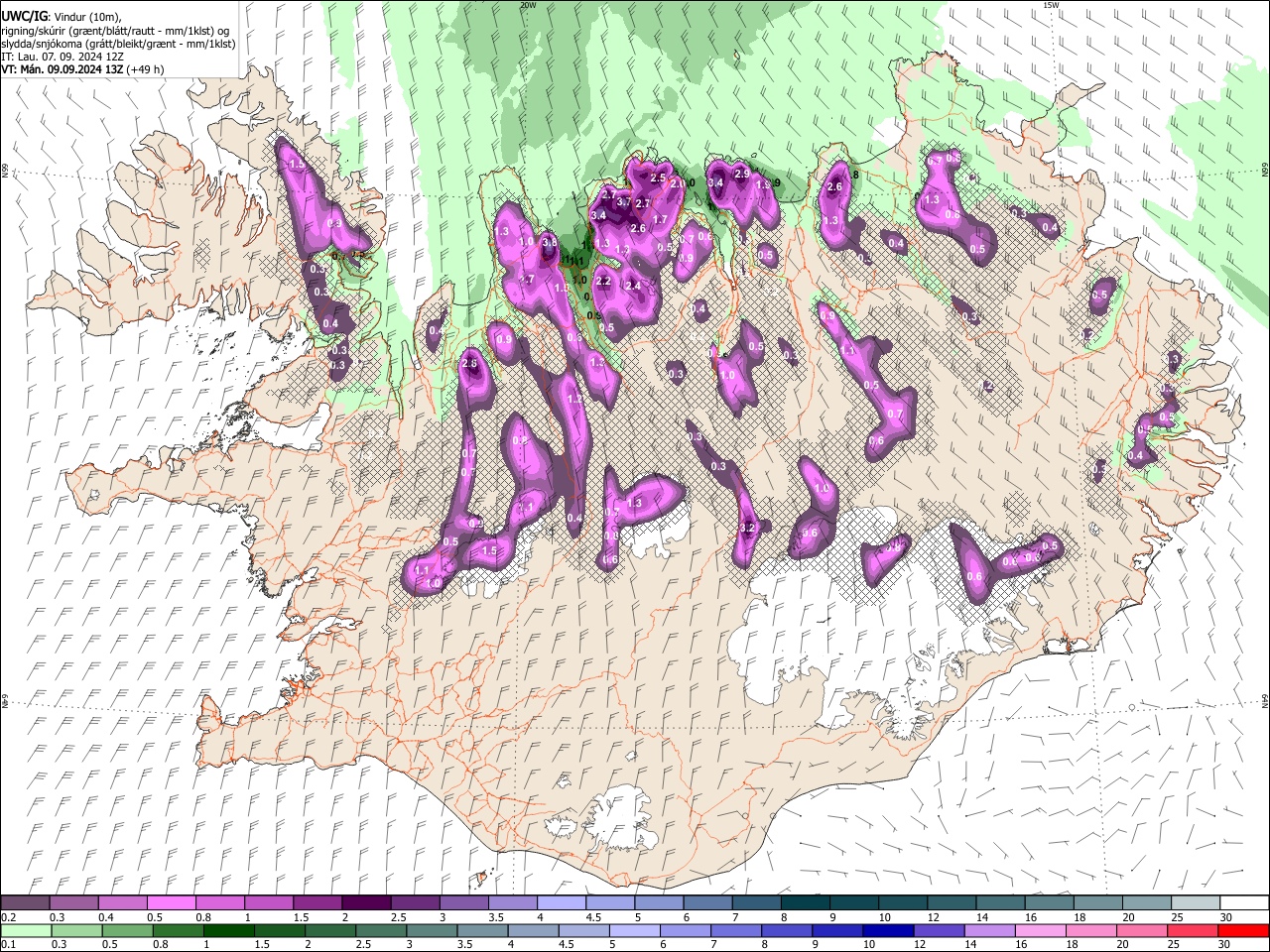Click the coral-red 25 rain legend swatch
The width and height of the screenshot is (1270, 952).
[1193, 930]
